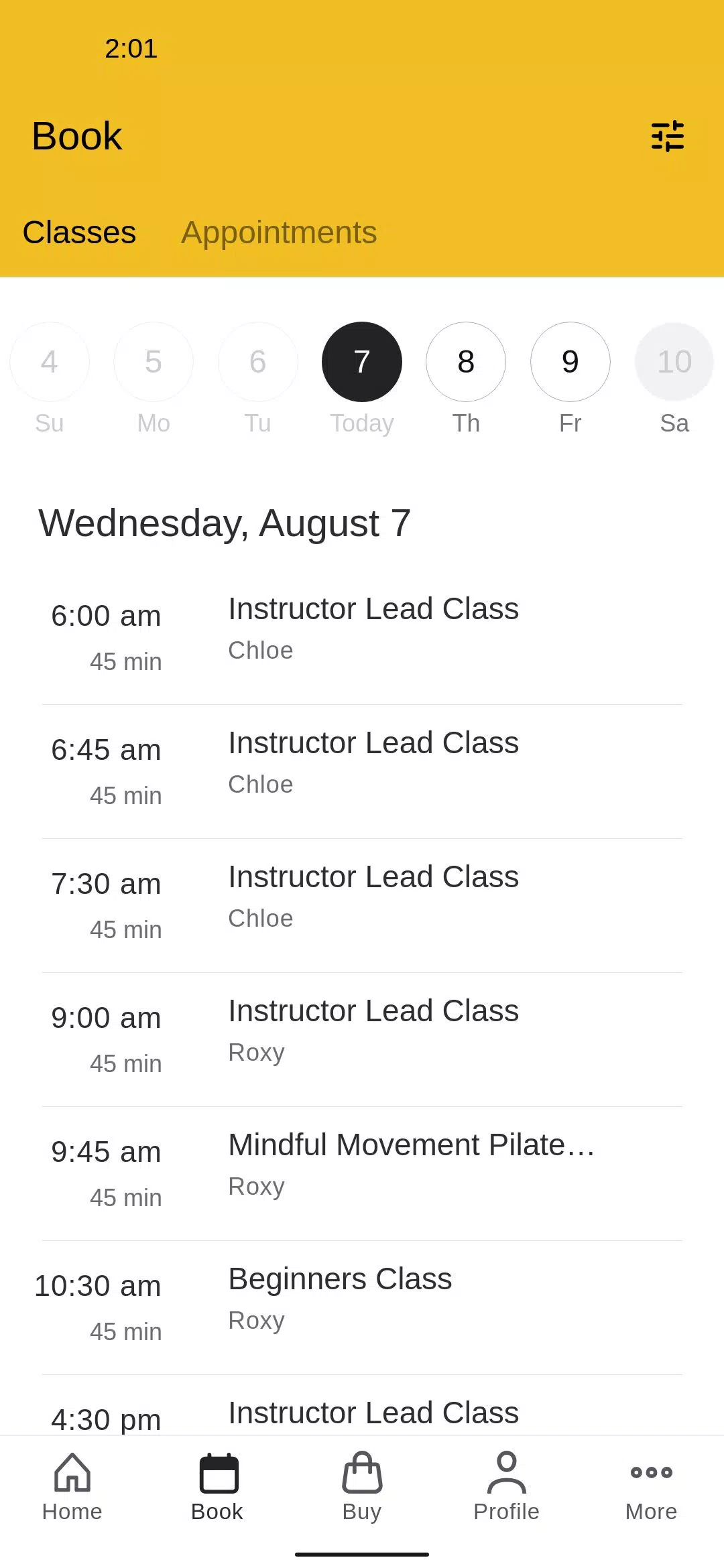
Task: Open the Profile person icon
Action: pos(507,1472)
